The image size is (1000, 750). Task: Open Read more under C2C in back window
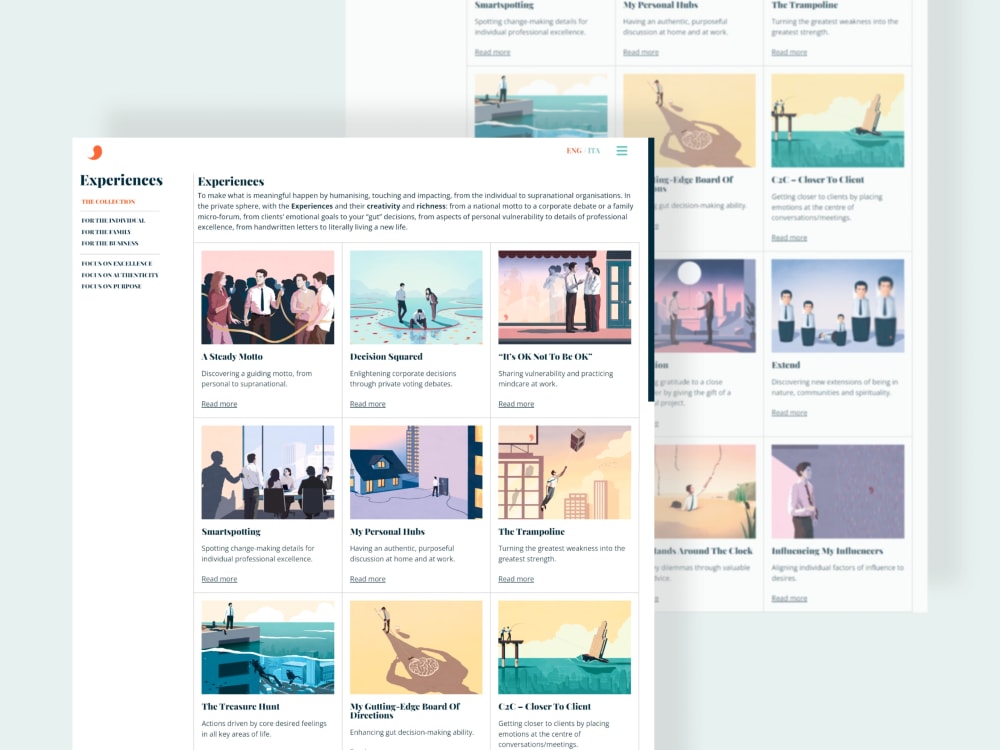(790, 238)
